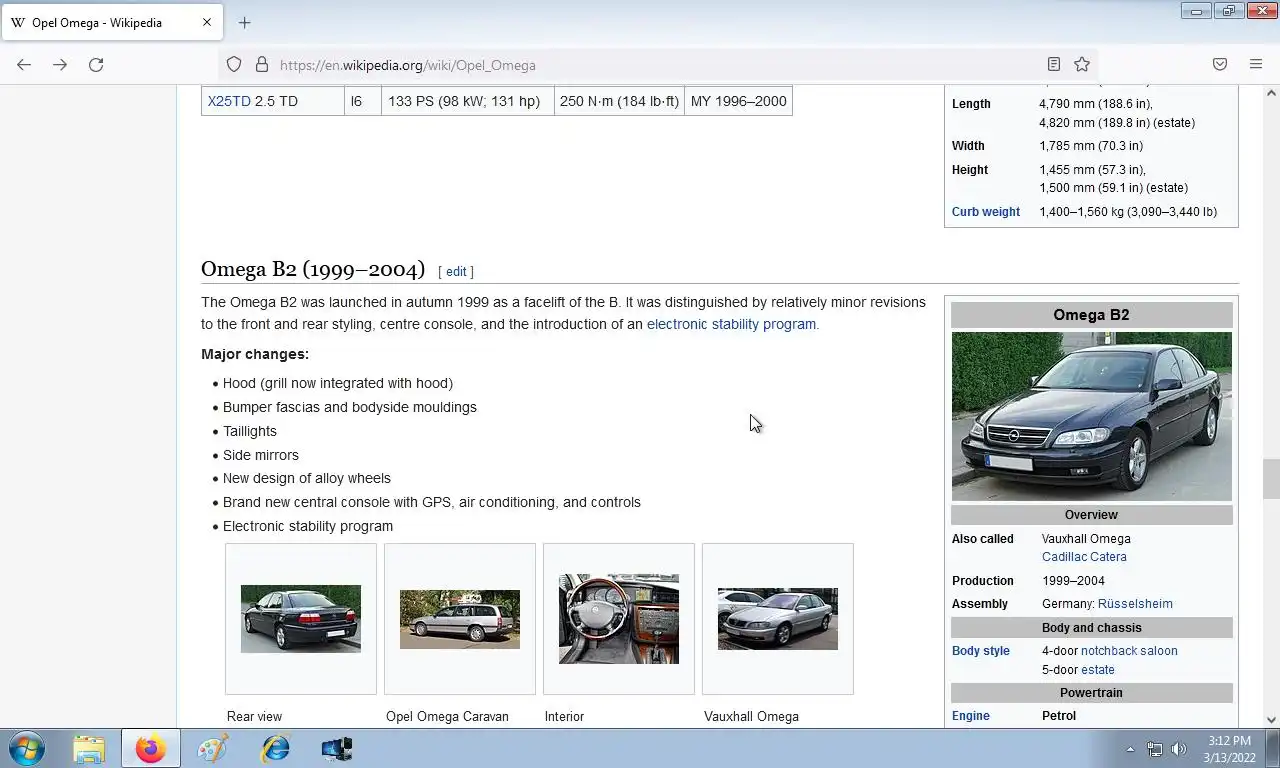
Task: Open the Cadillac Catera link
Action: 1084,557
